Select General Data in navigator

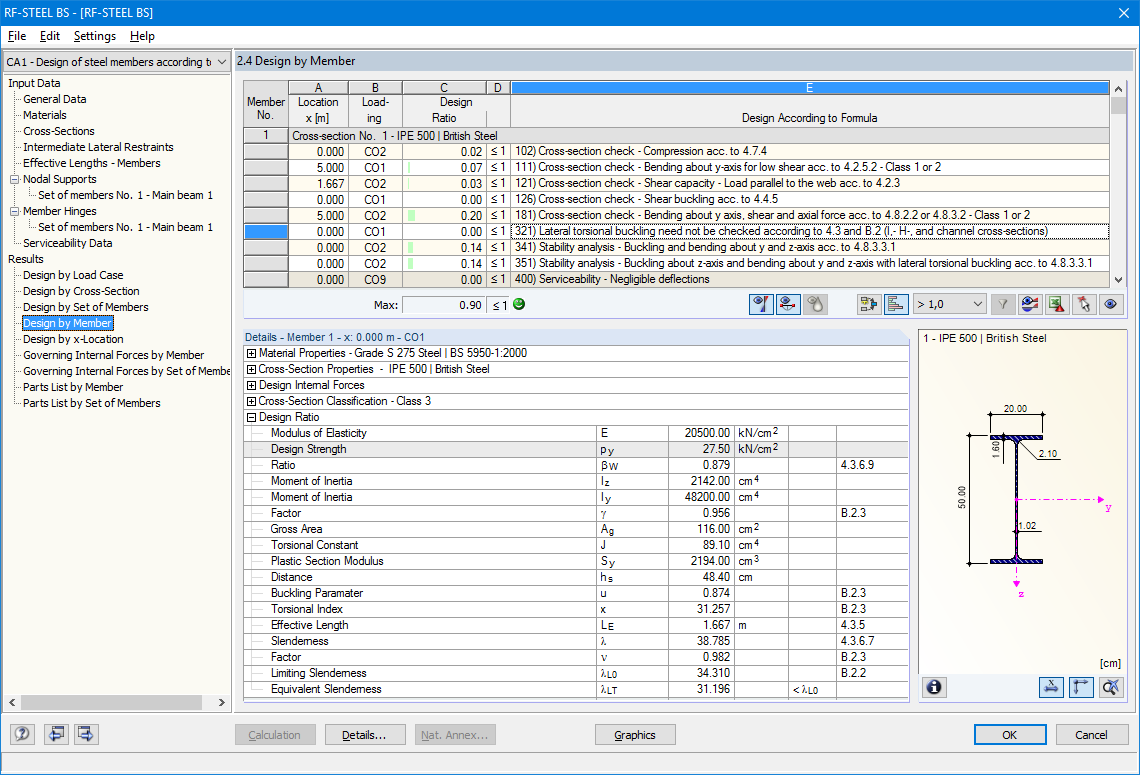(55, 99)
